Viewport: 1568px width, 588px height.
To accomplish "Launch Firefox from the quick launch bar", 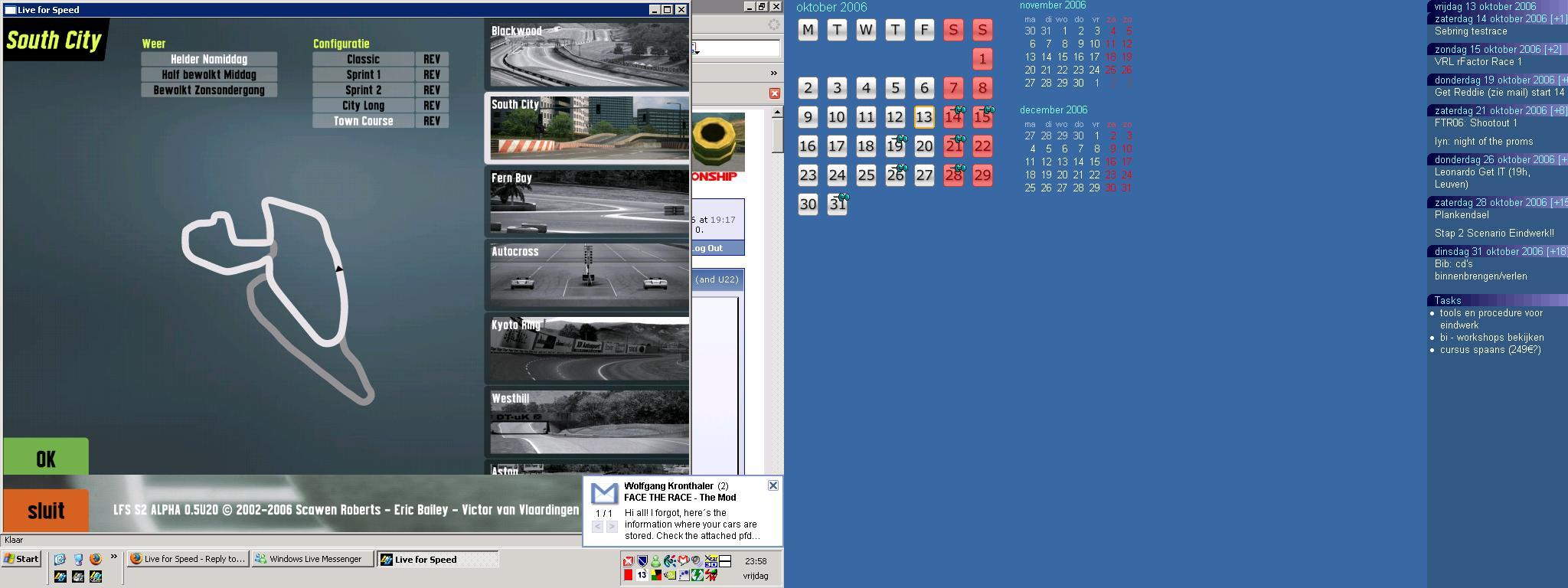I will [x=96, y=559].
